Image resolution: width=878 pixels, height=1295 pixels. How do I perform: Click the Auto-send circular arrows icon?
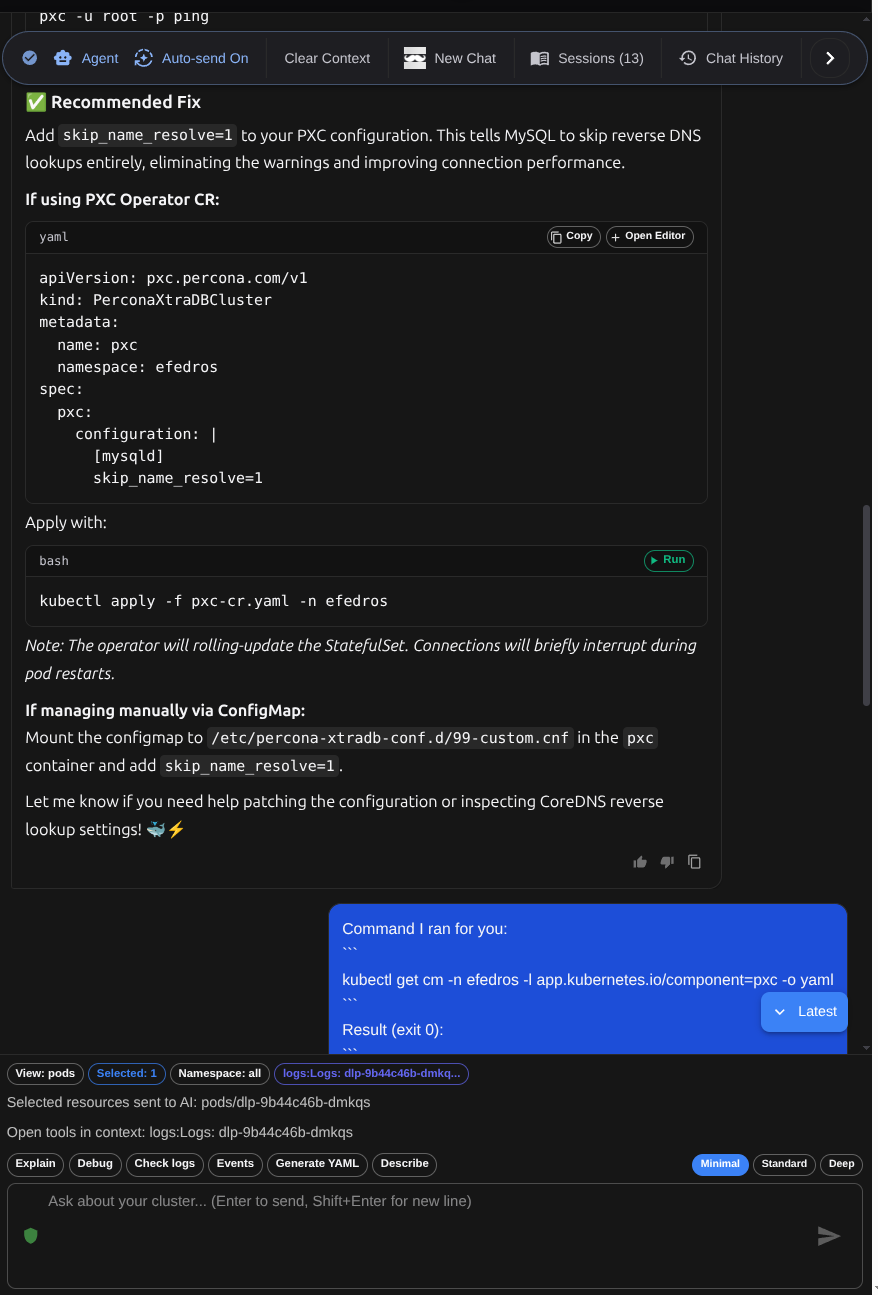[144, 58]
